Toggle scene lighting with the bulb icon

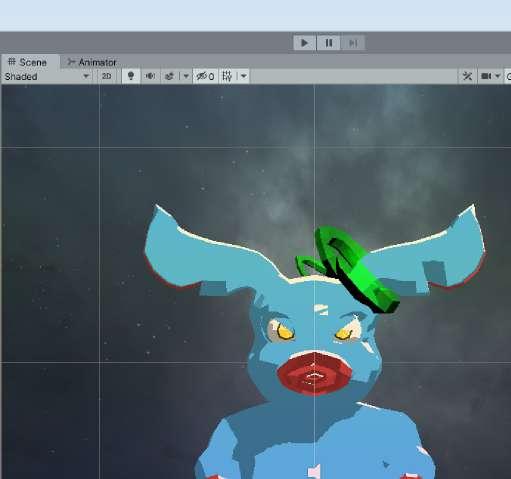pyautogui.click(x=131, y=76)
